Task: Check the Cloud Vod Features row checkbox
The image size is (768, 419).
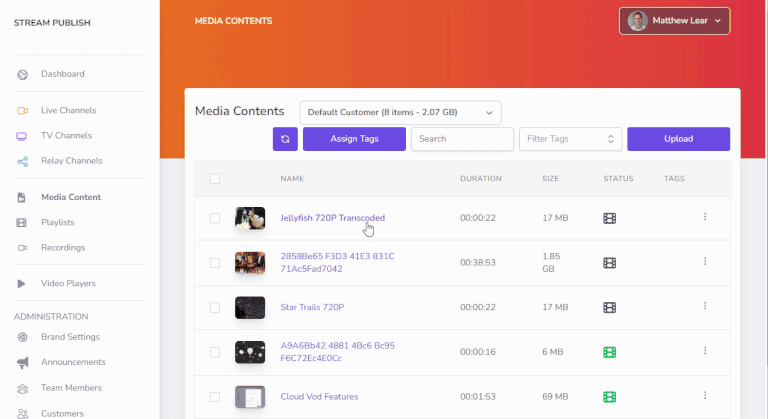Action: coord(215,397)
